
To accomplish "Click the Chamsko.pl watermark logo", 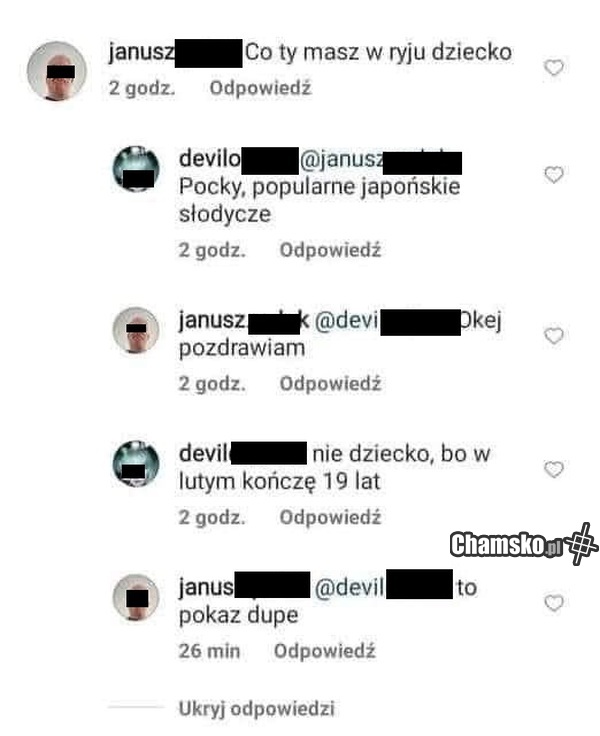I will [524, 544].
